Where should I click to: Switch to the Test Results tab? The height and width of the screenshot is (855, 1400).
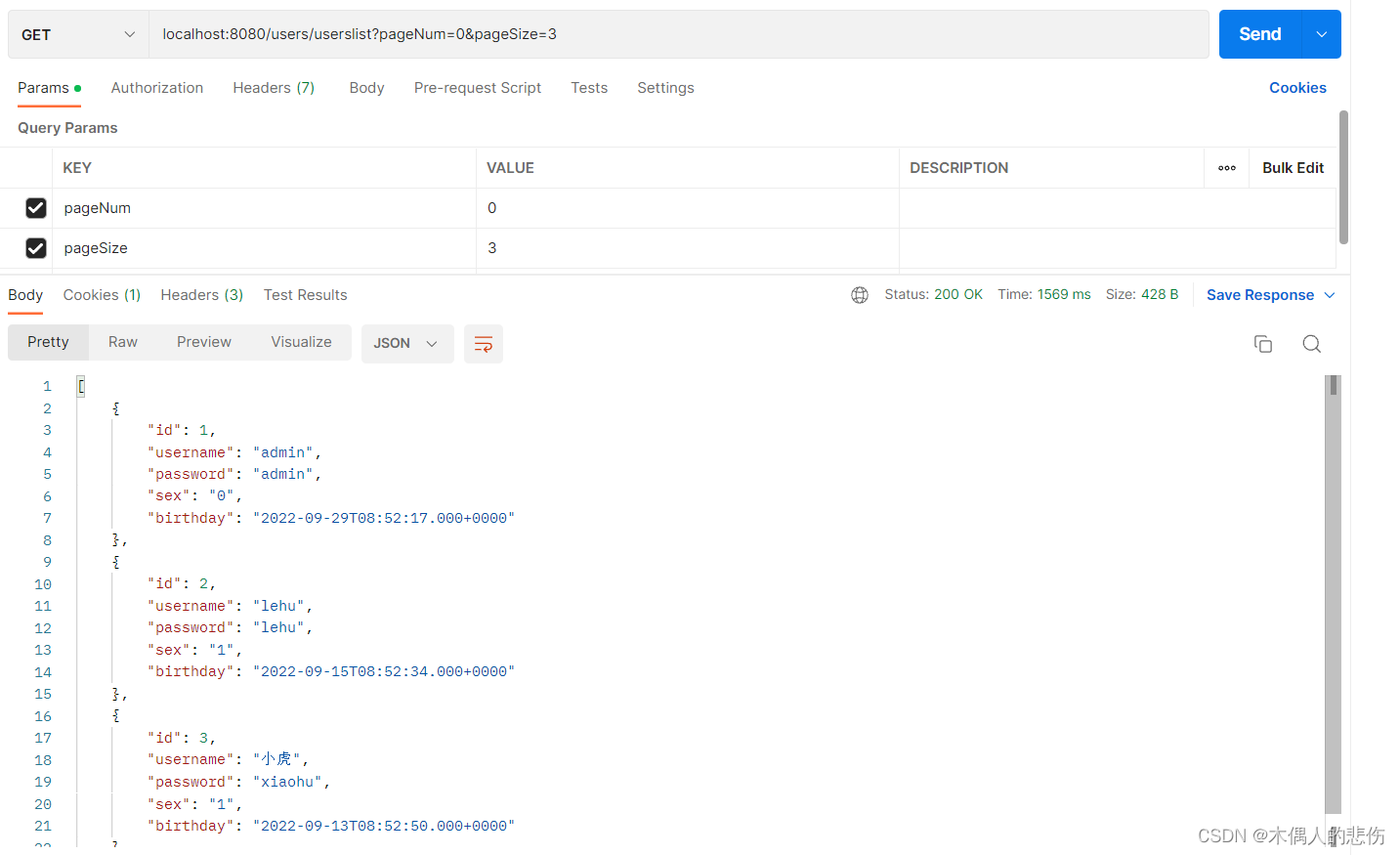[305, 294]
